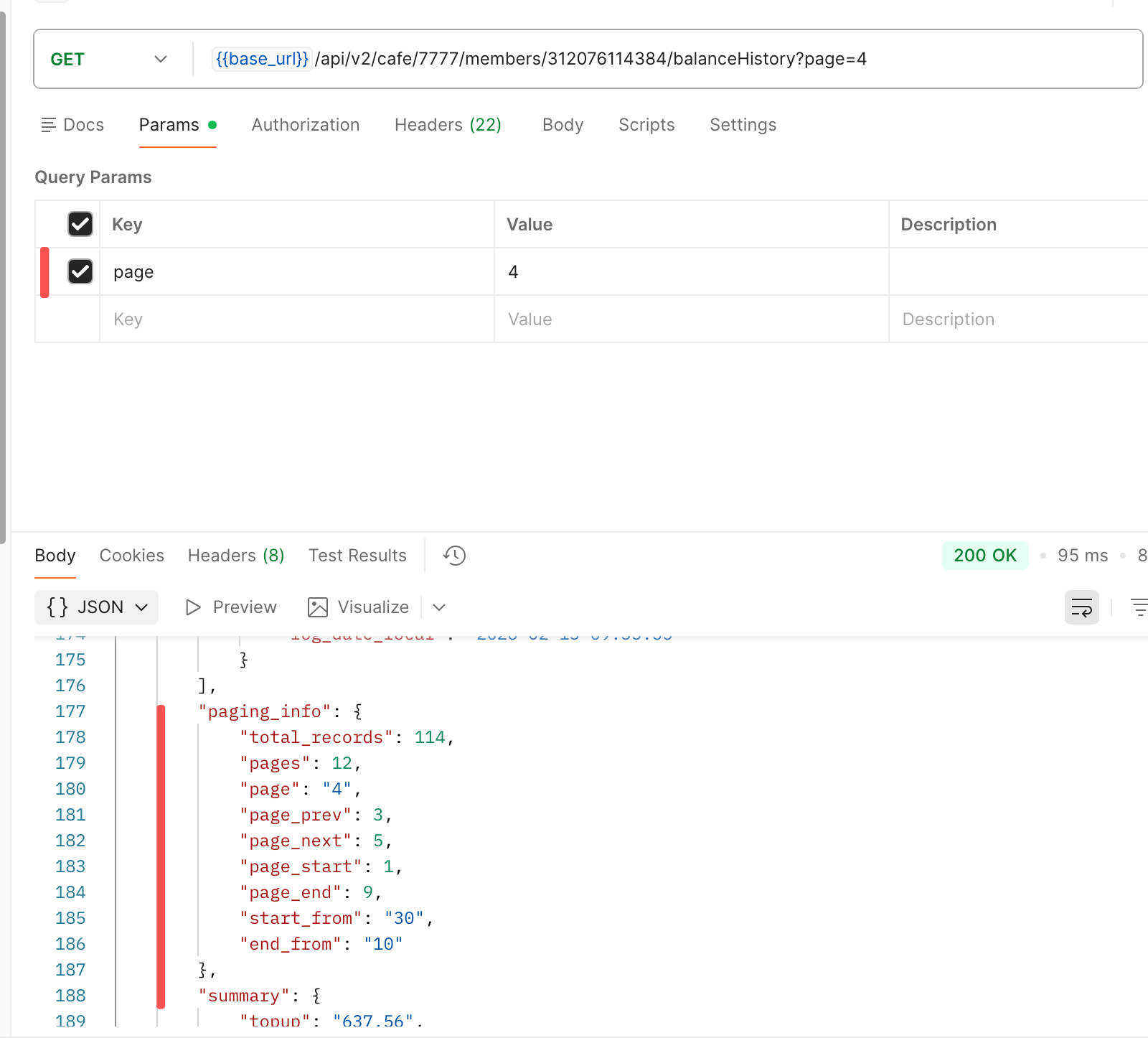
Task: Open Visualize with the image icon
Action: (x=318, y=608)
